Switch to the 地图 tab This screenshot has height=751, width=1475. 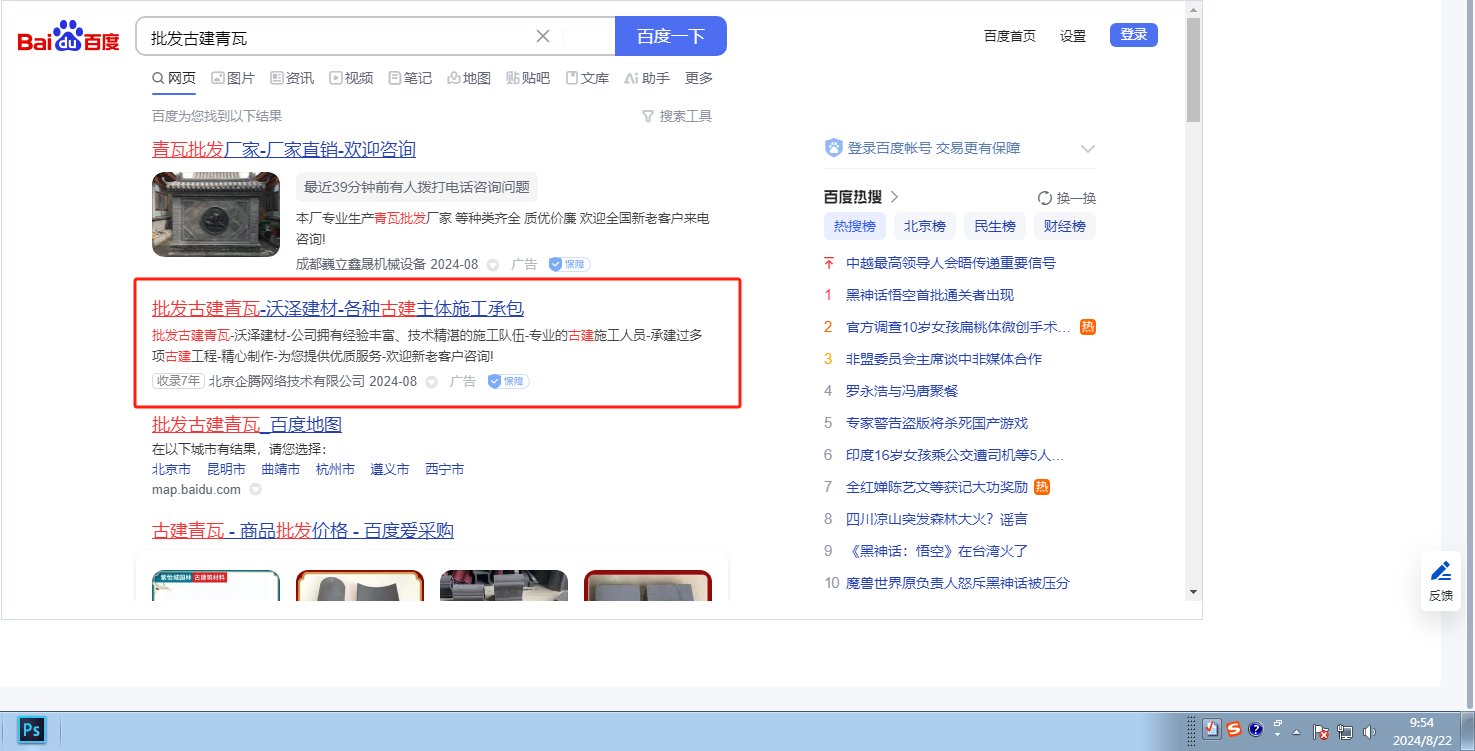click(x=469, y=78)
